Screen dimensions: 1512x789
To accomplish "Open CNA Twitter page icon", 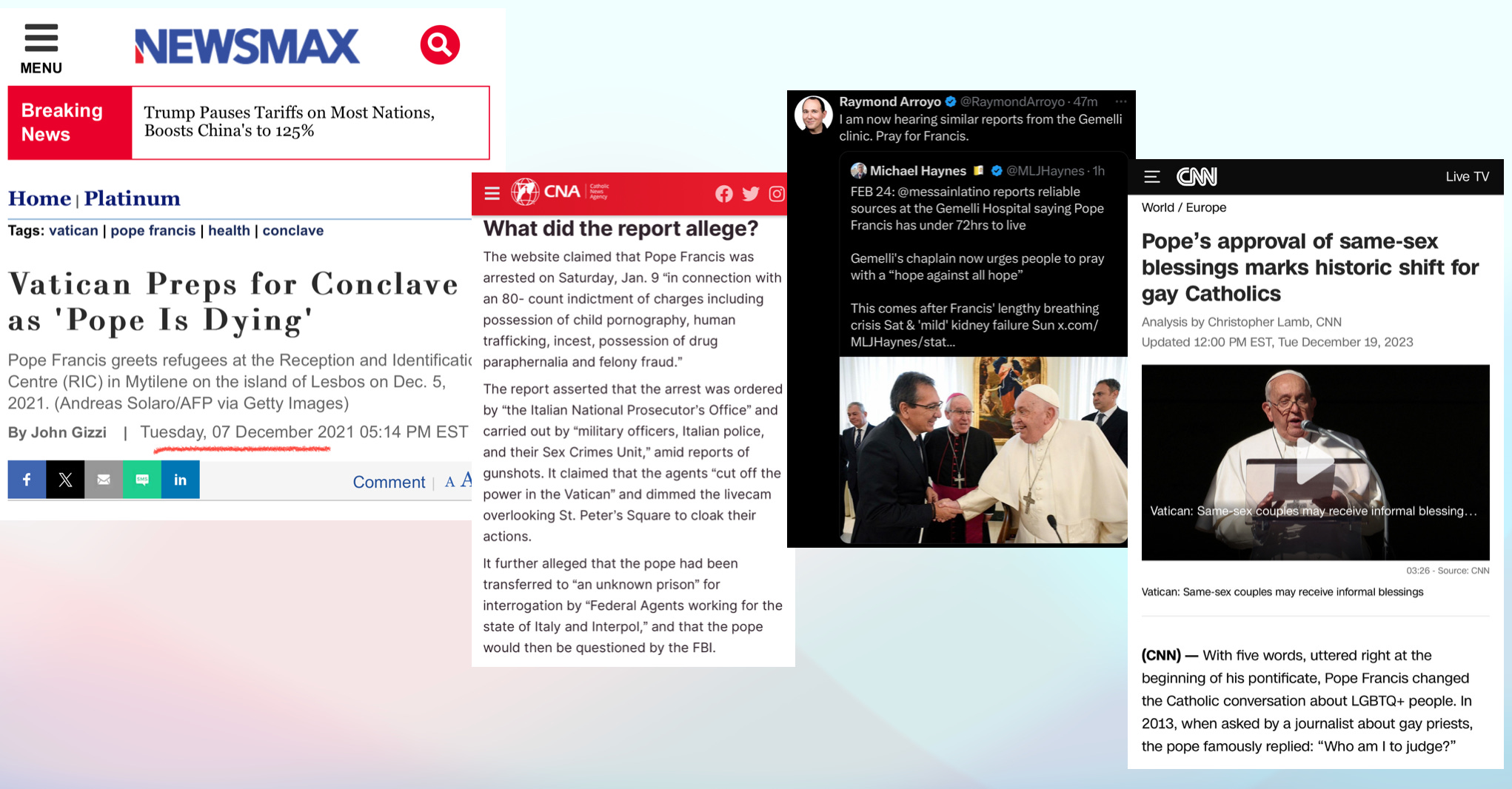I will (x=750, y=194).
